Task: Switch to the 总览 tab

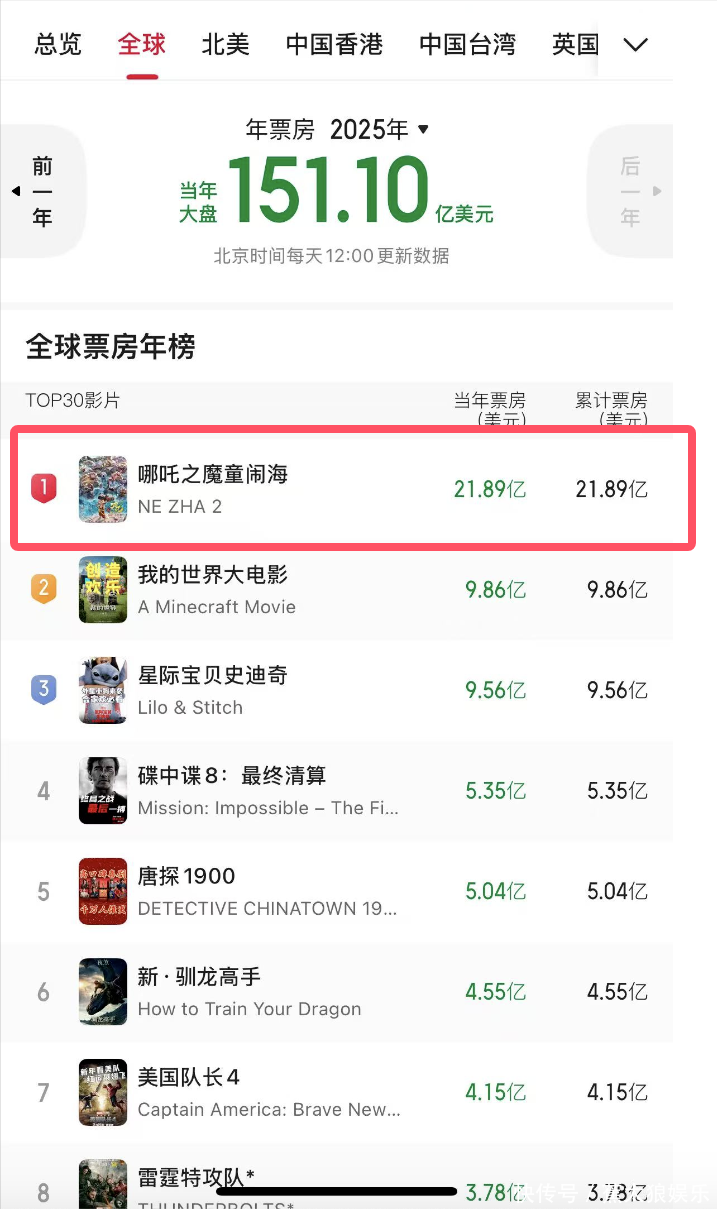Action: 58,45
